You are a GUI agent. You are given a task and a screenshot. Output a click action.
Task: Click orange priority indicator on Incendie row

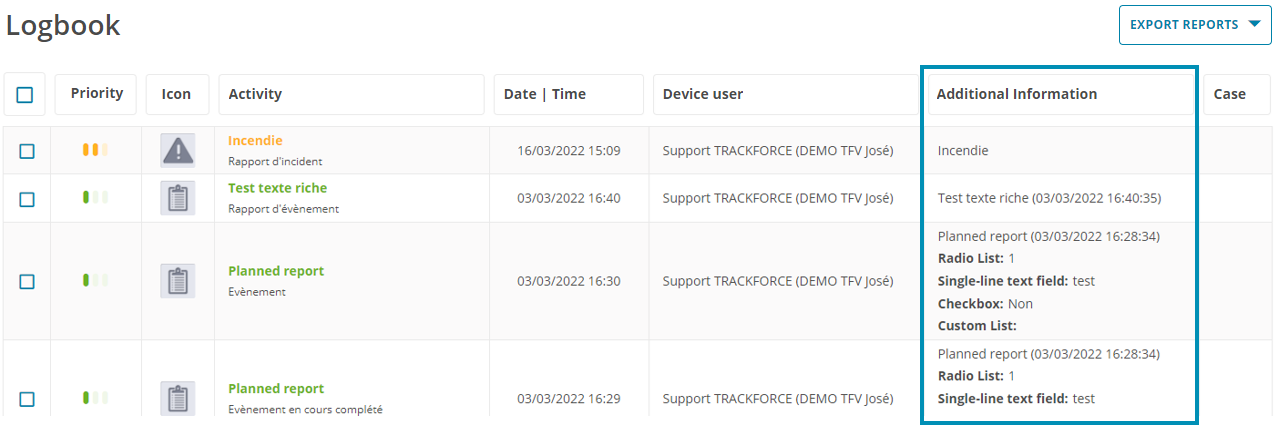click(95, 150)
